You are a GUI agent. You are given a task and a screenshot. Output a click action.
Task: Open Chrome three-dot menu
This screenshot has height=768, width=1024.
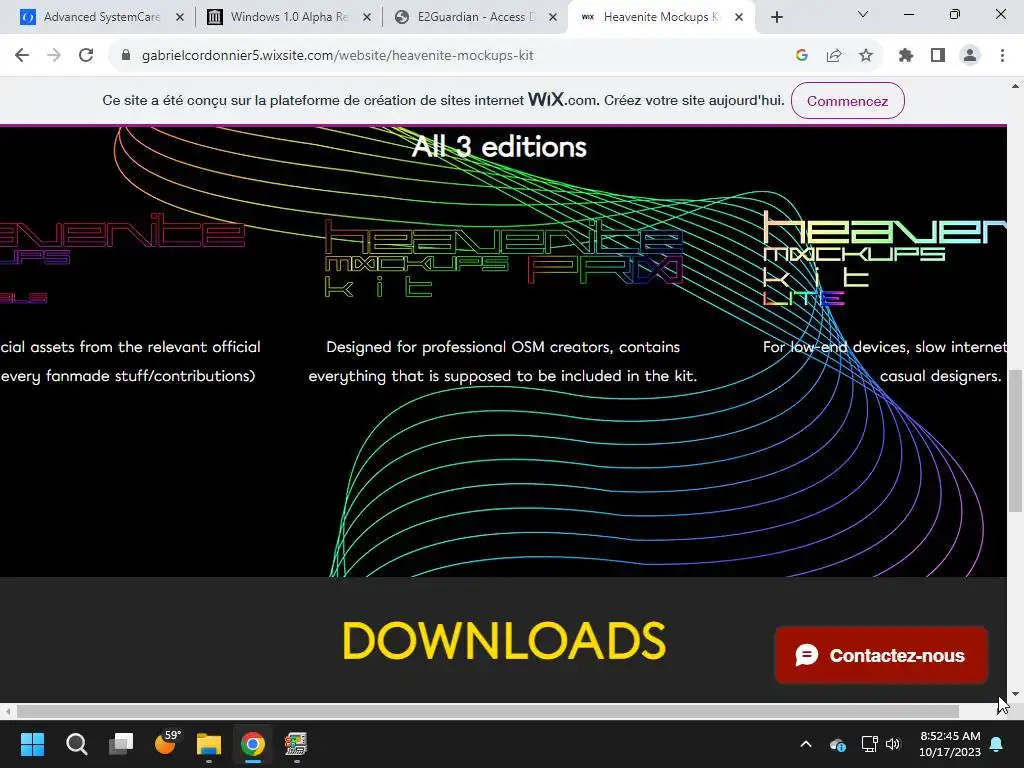(1002, 56)
